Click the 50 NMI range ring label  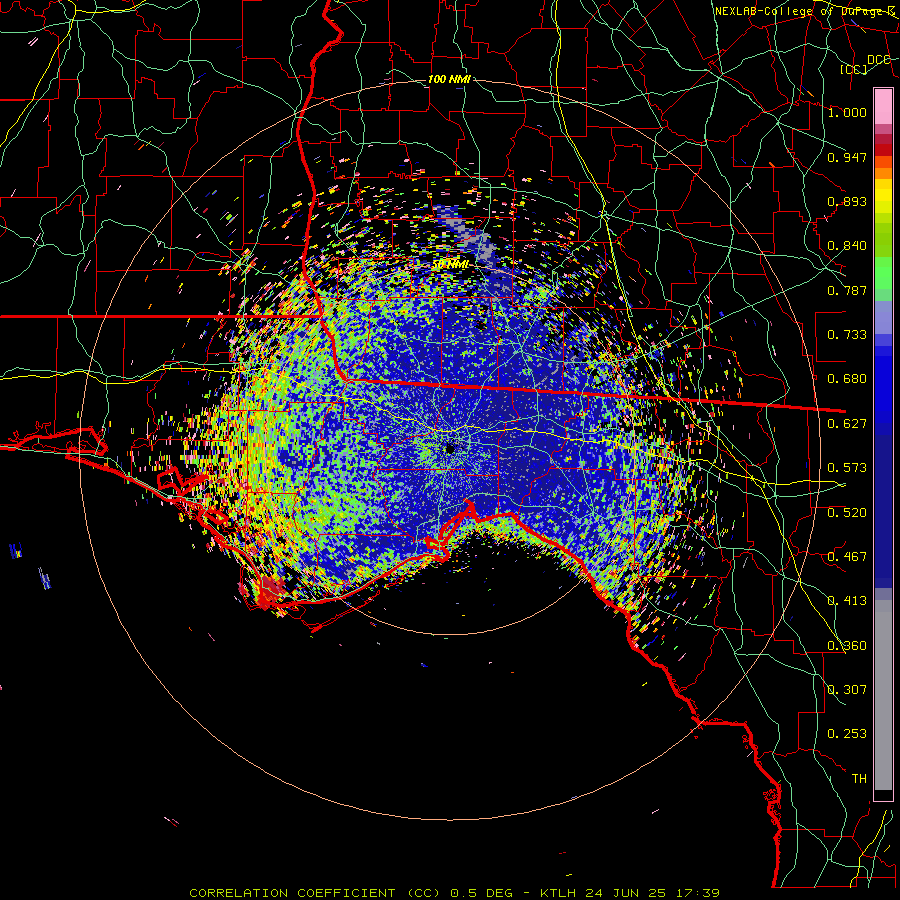pyautogui.click(x=450, y=265)
